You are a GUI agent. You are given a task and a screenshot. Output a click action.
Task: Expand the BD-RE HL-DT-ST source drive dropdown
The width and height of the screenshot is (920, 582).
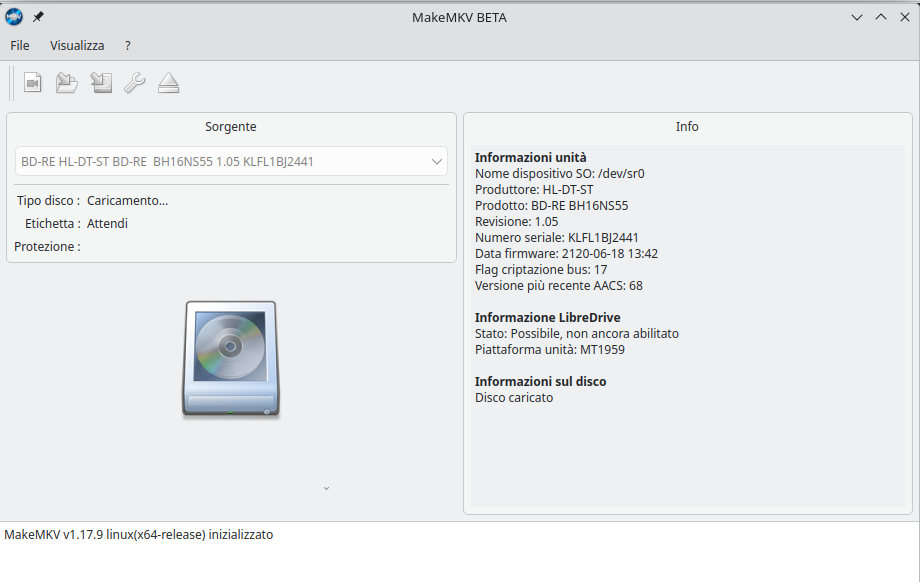click(x=231, y=161)
